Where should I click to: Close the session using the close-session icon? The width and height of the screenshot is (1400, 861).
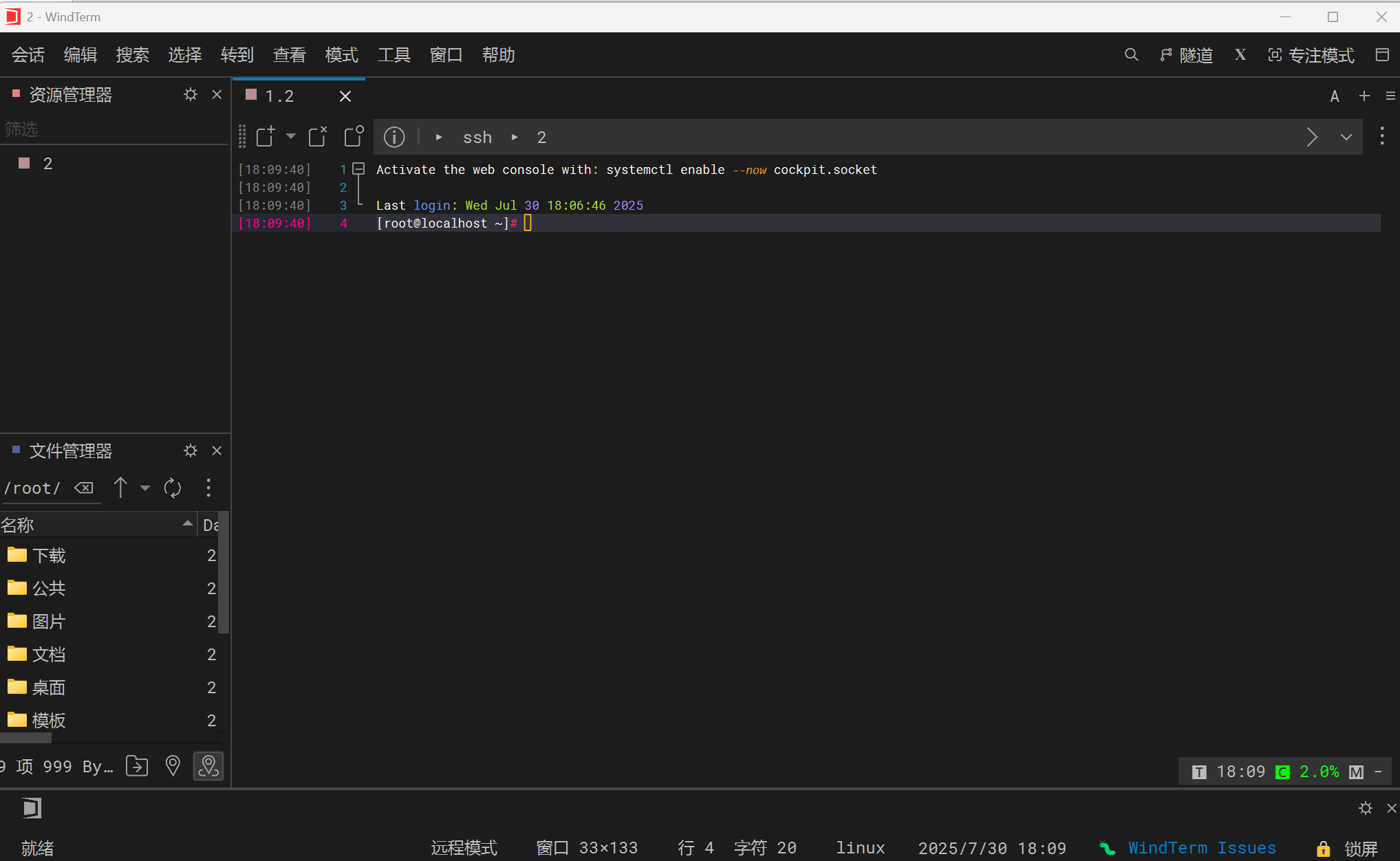pos(317,136)
